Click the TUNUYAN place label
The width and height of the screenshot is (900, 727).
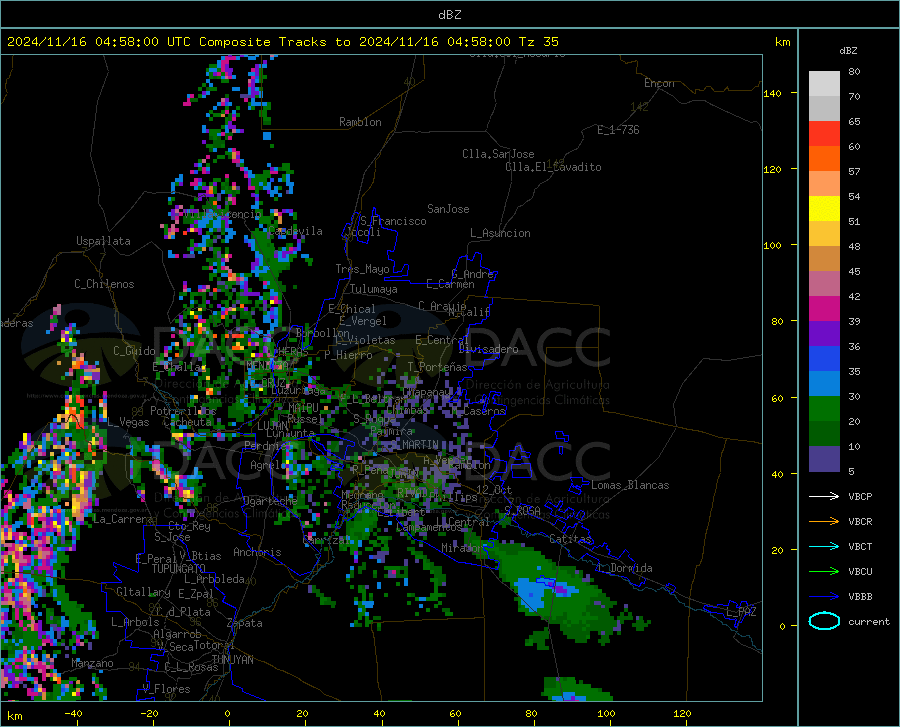click(x=232, y=660)
